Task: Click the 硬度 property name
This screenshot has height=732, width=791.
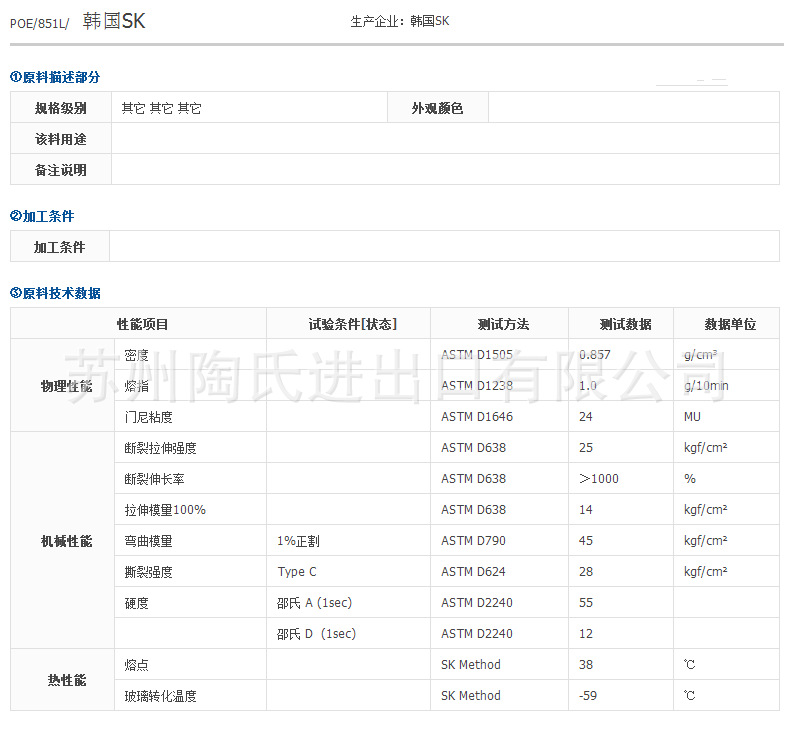Action: point(136,603)
